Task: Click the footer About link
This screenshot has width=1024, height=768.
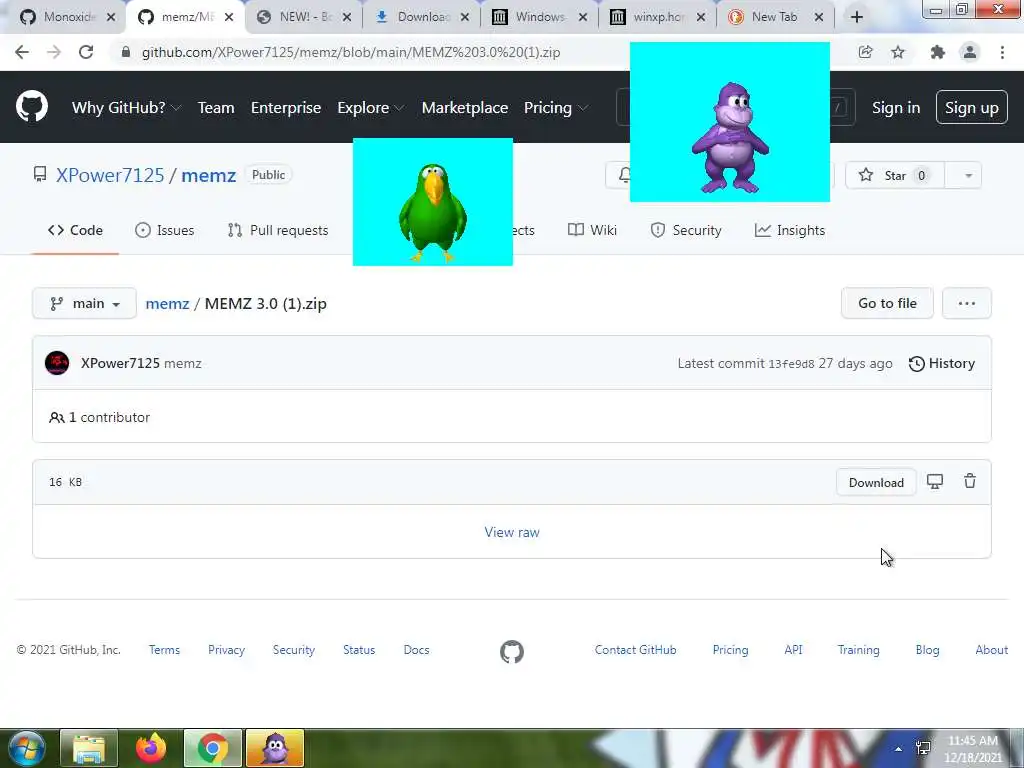Action: tap(991, 650)
